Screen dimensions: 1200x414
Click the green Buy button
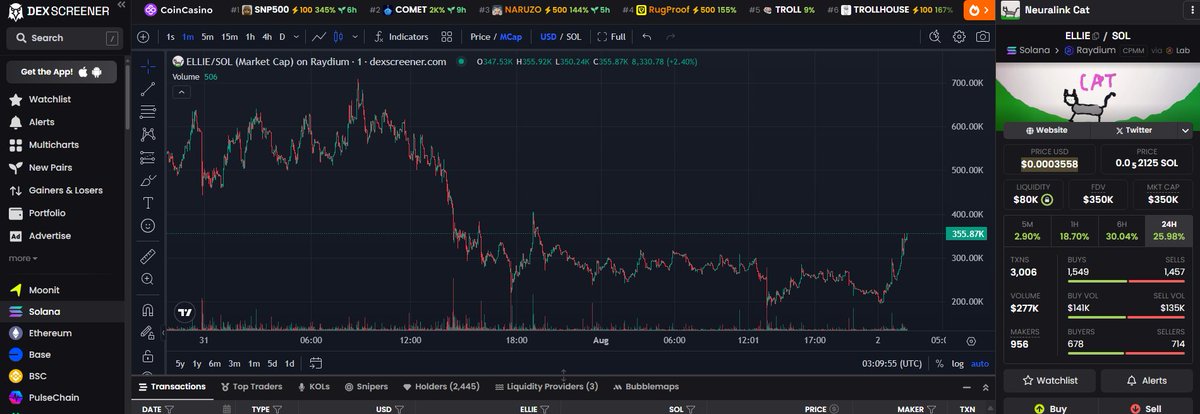point(1050,408)
